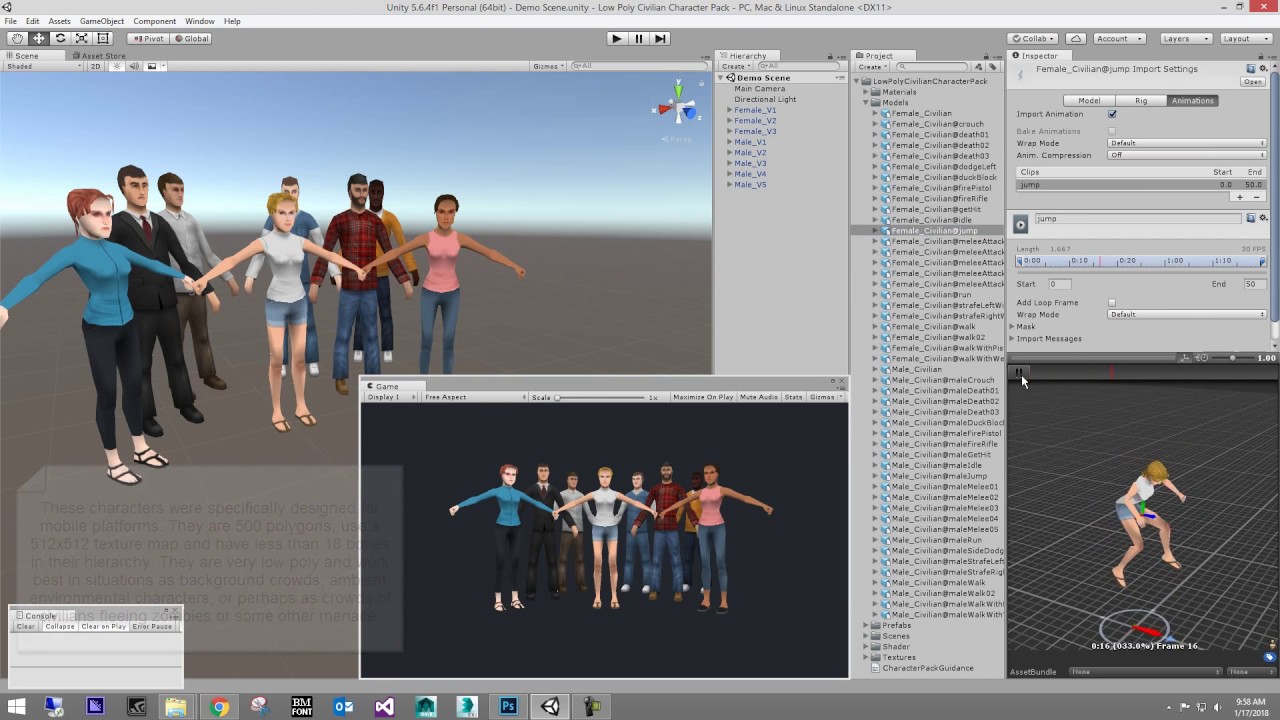Viewport: 1280px width, 720px height.
Task: Select the Rect Transform tool
Action: pyautogui.click(x=103, y=38)
